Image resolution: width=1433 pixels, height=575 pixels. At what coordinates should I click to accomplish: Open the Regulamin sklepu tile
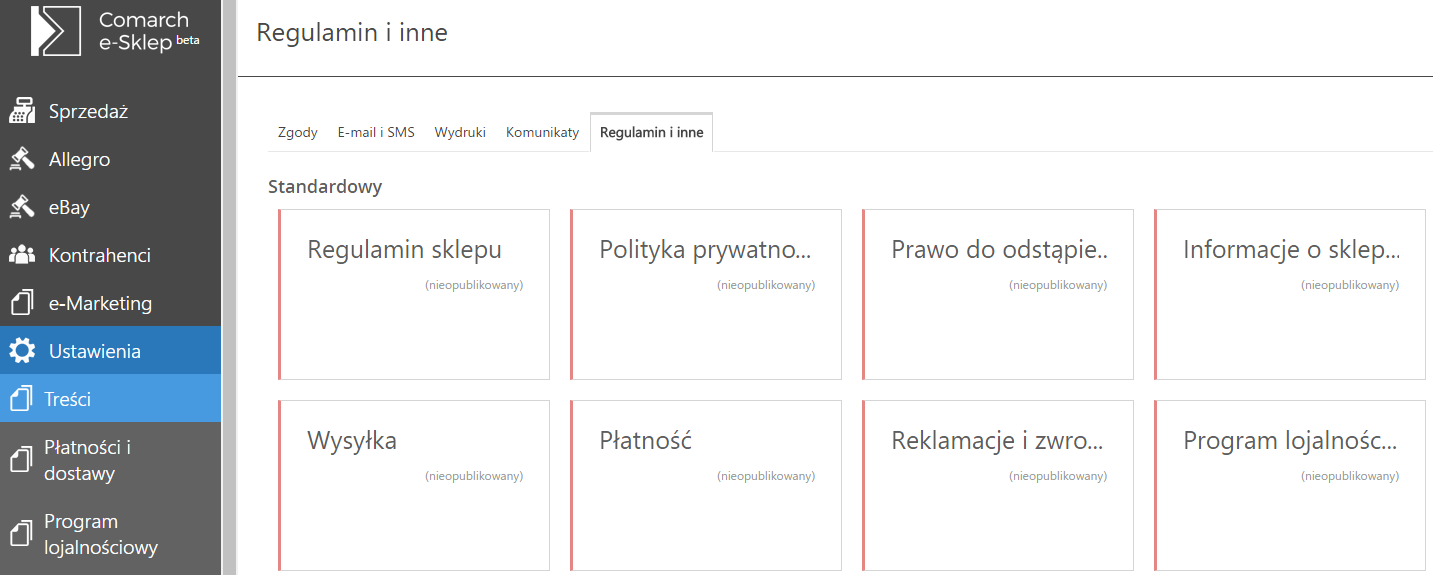coord(414,294)
